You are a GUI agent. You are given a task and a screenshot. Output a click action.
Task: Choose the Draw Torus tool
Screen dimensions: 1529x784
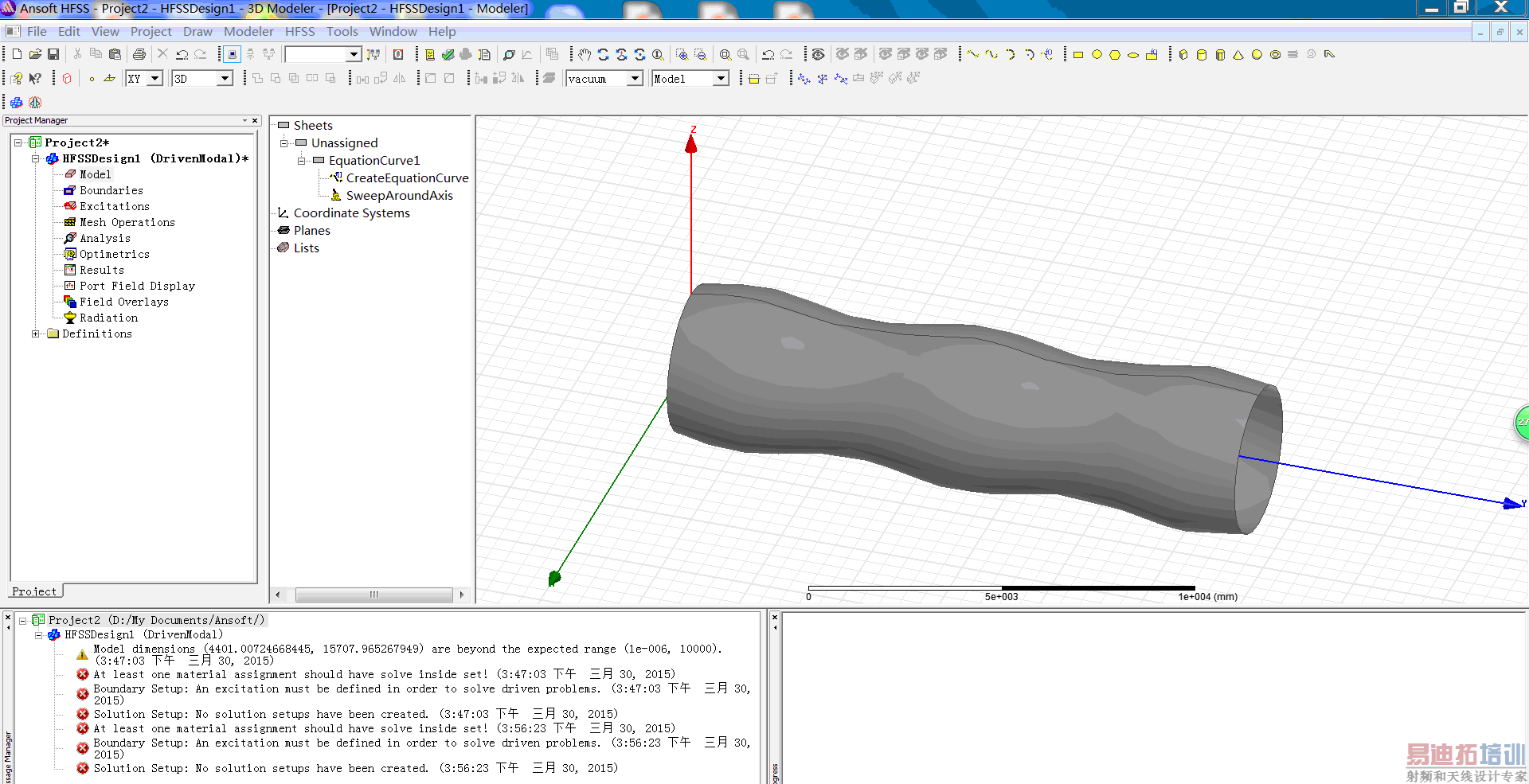1275,55
